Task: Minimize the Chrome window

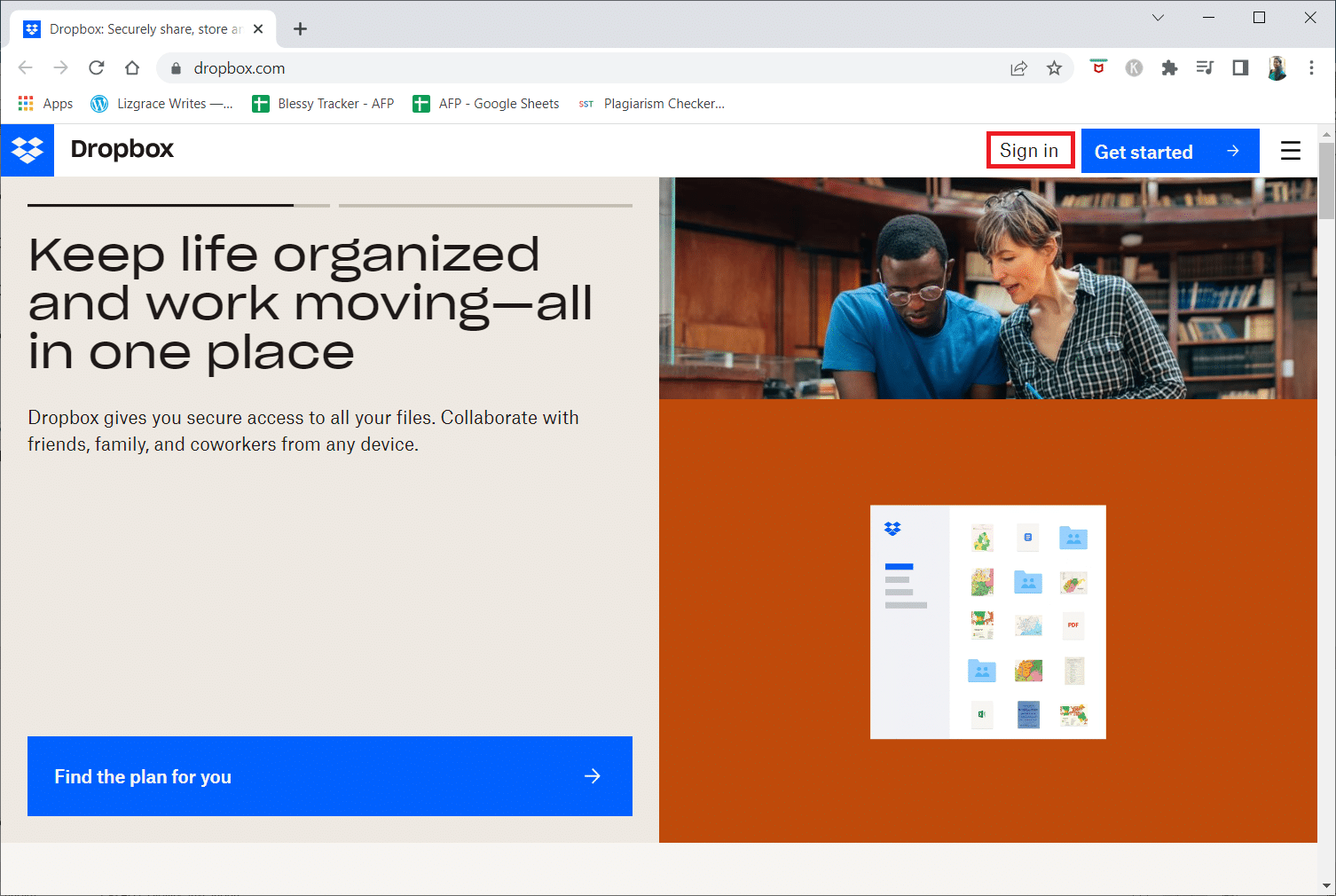Action: tap(1208, 18)
